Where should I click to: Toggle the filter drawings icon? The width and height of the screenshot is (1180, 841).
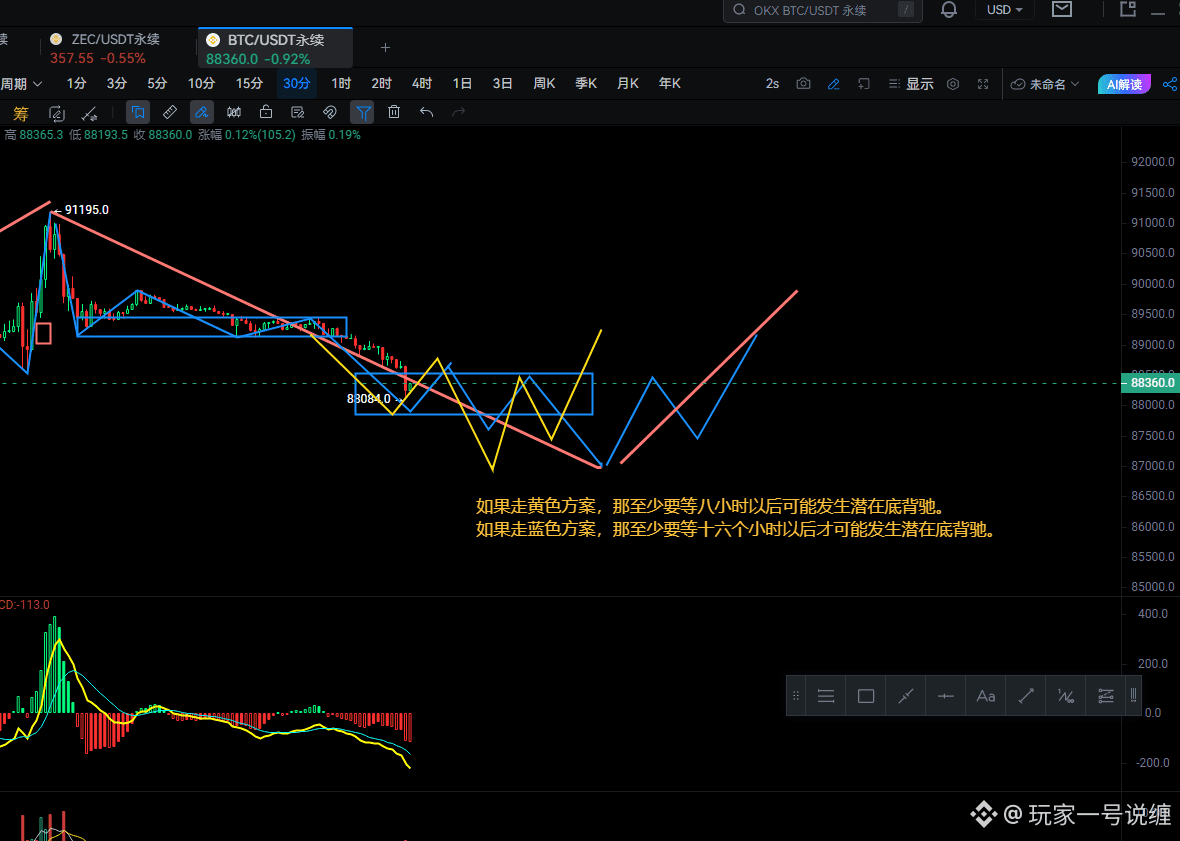pyautogui.click(x=362, y=112)
